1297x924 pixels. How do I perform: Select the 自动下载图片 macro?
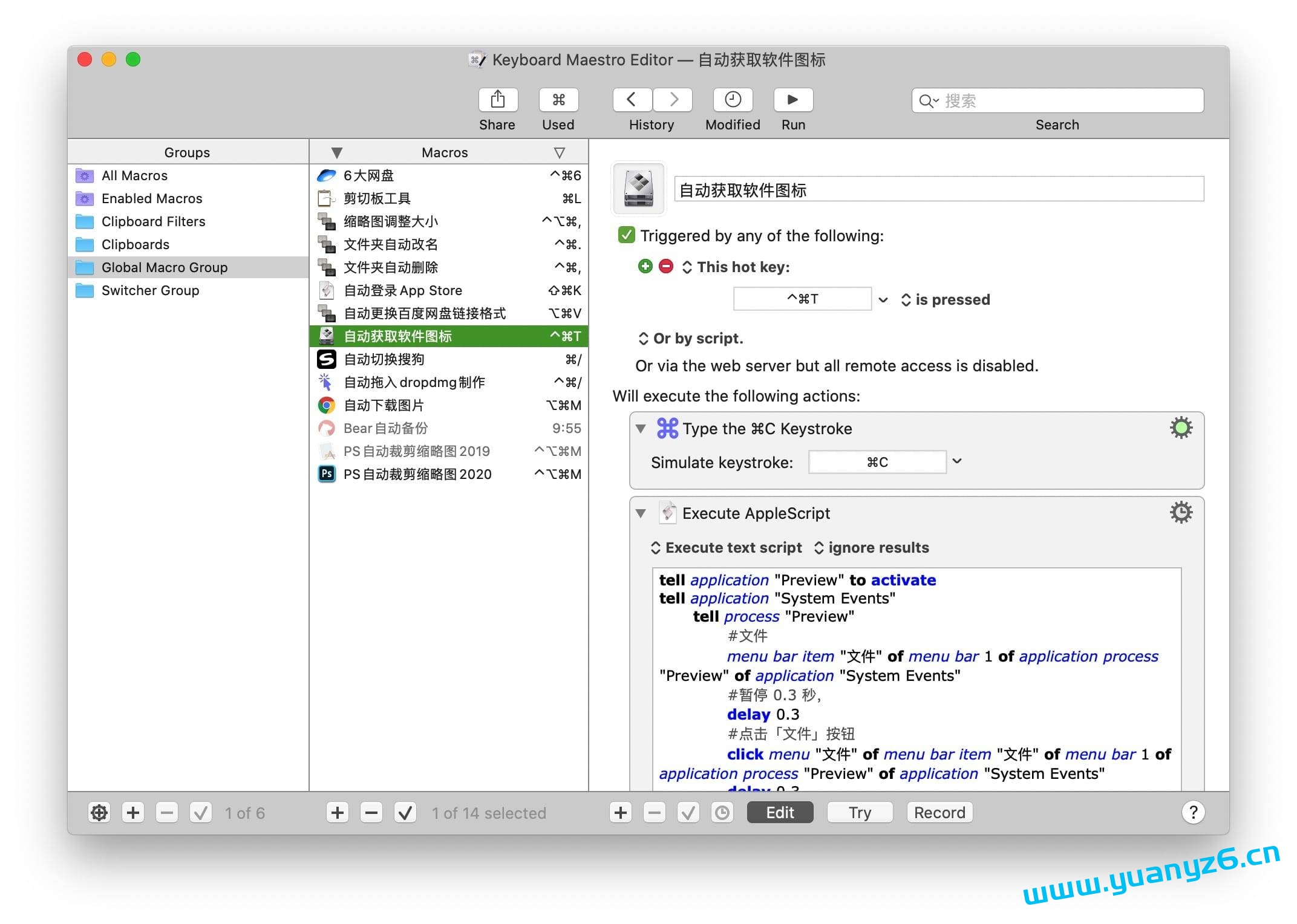tap(384, 405)
